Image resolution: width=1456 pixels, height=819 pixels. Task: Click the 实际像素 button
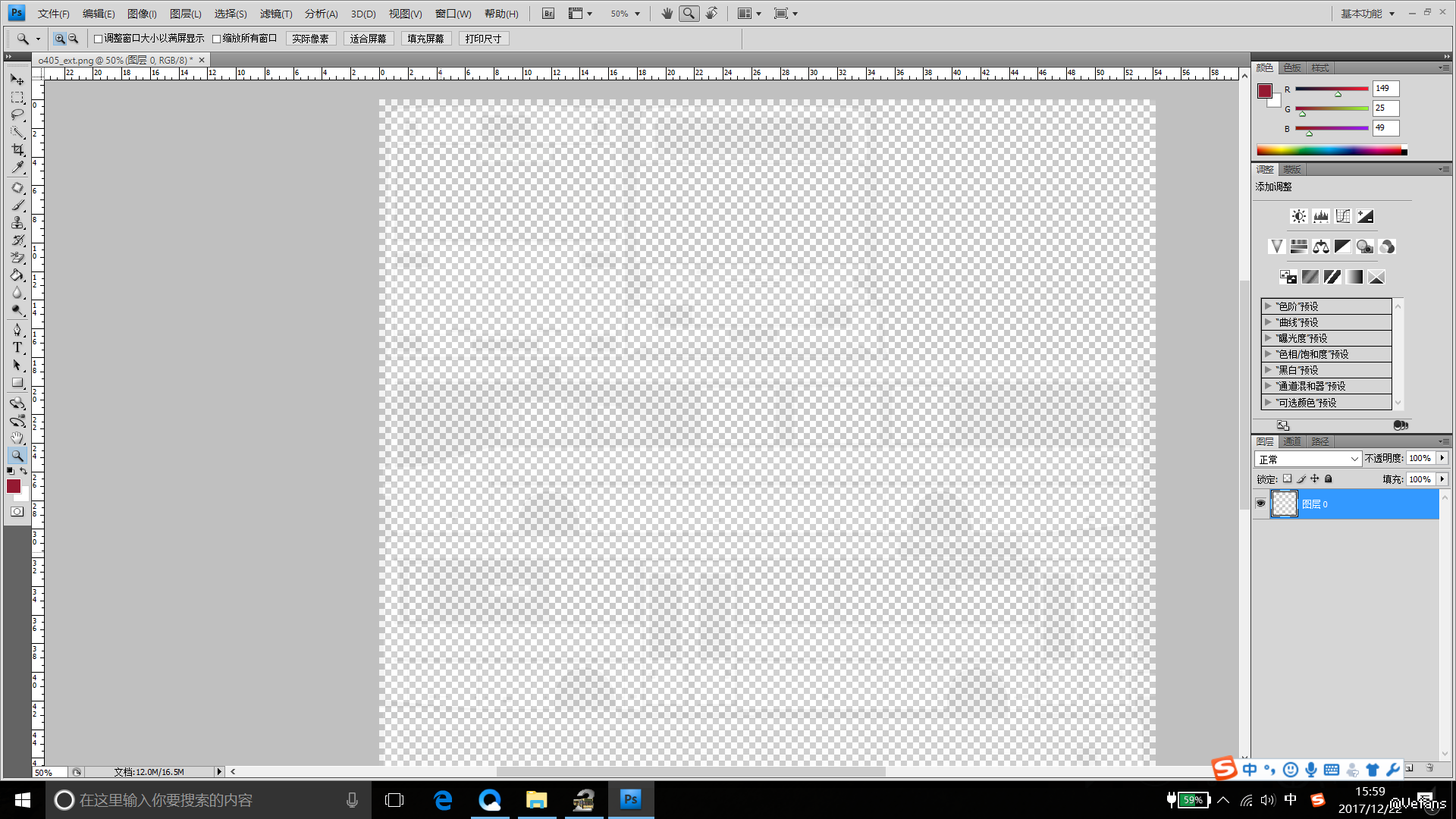[x=310, y=39]
